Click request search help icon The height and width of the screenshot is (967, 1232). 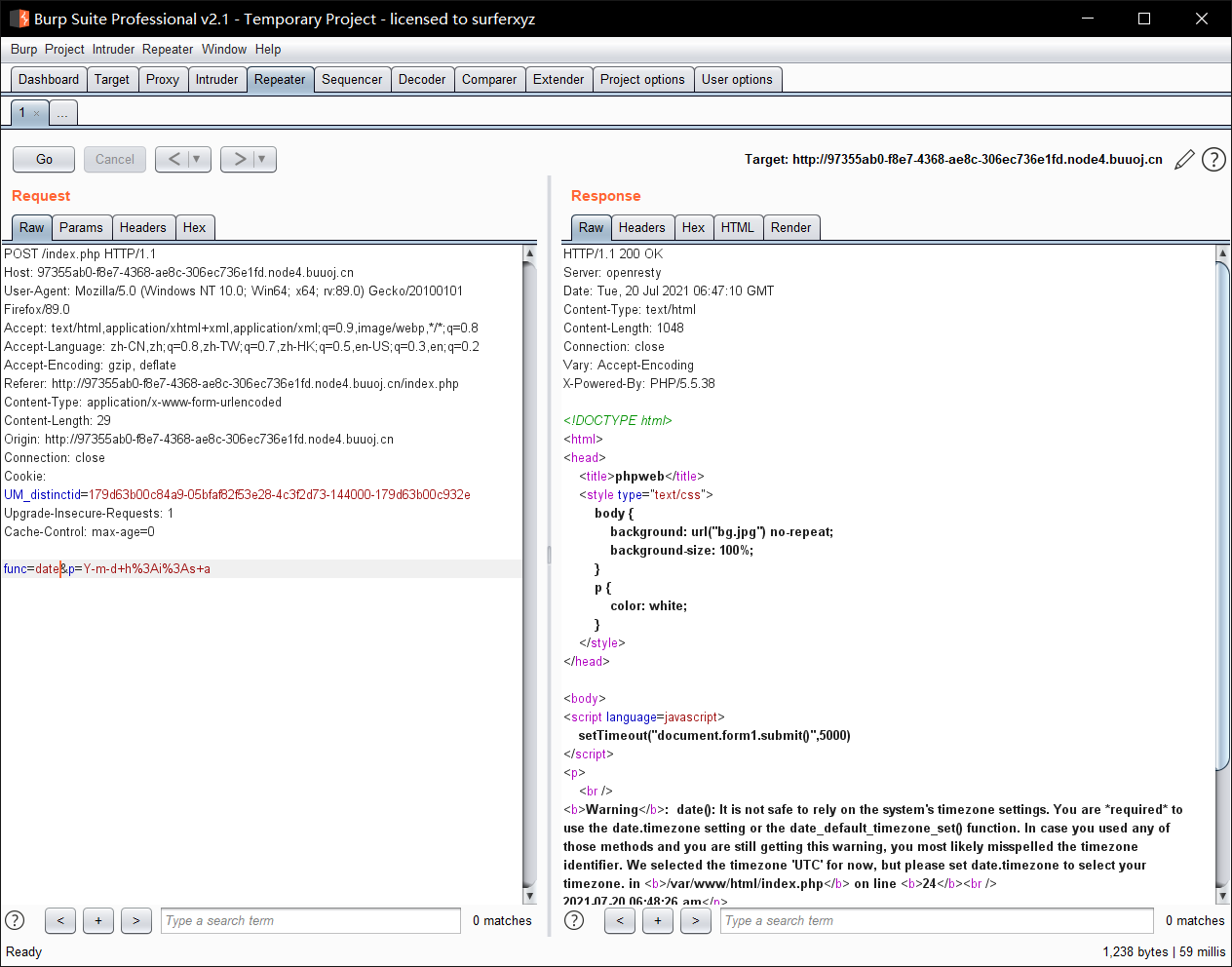(15, 920)
